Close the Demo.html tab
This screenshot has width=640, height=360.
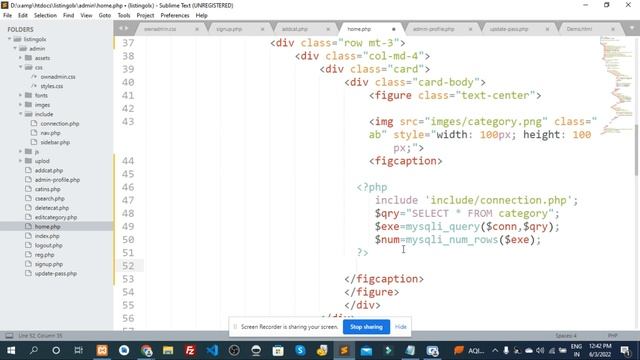click(613, 29)
